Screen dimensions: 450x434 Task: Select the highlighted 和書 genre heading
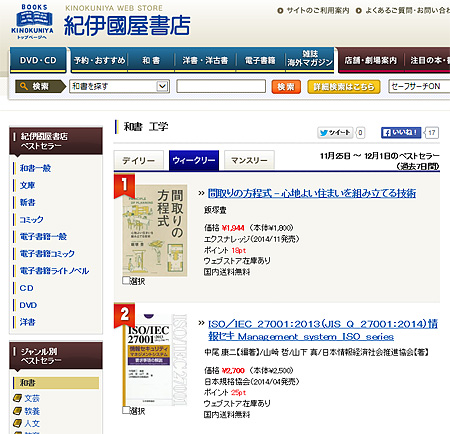pyautogui.click(x=56, y=383)
